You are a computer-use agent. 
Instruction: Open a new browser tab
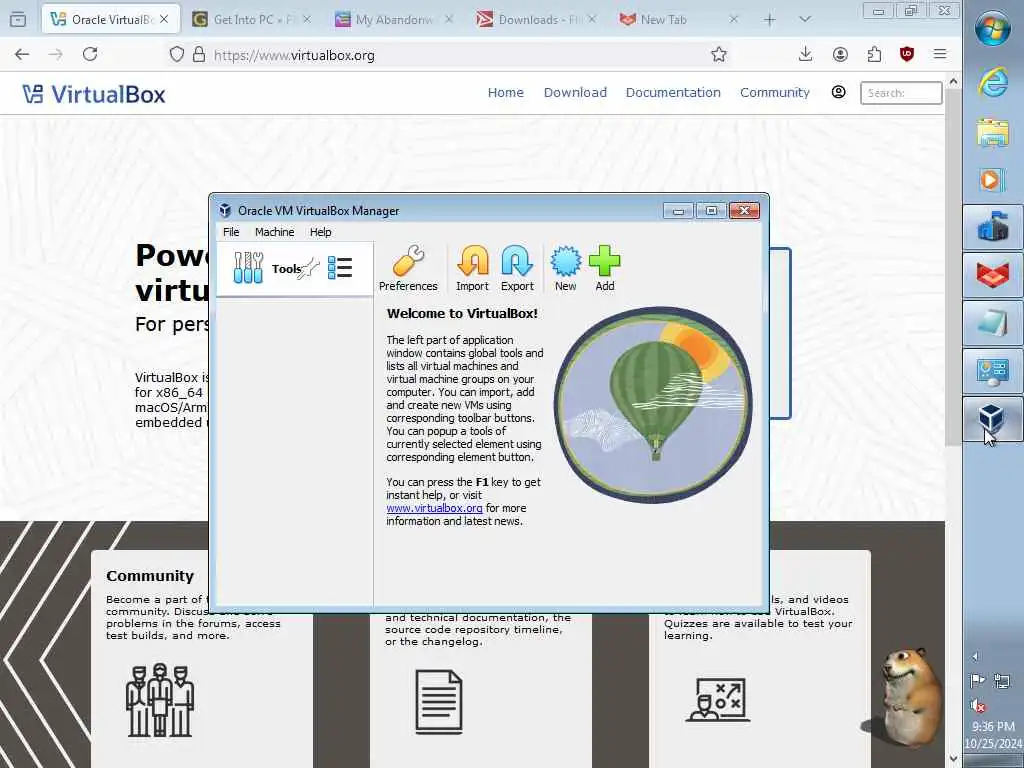769,20
